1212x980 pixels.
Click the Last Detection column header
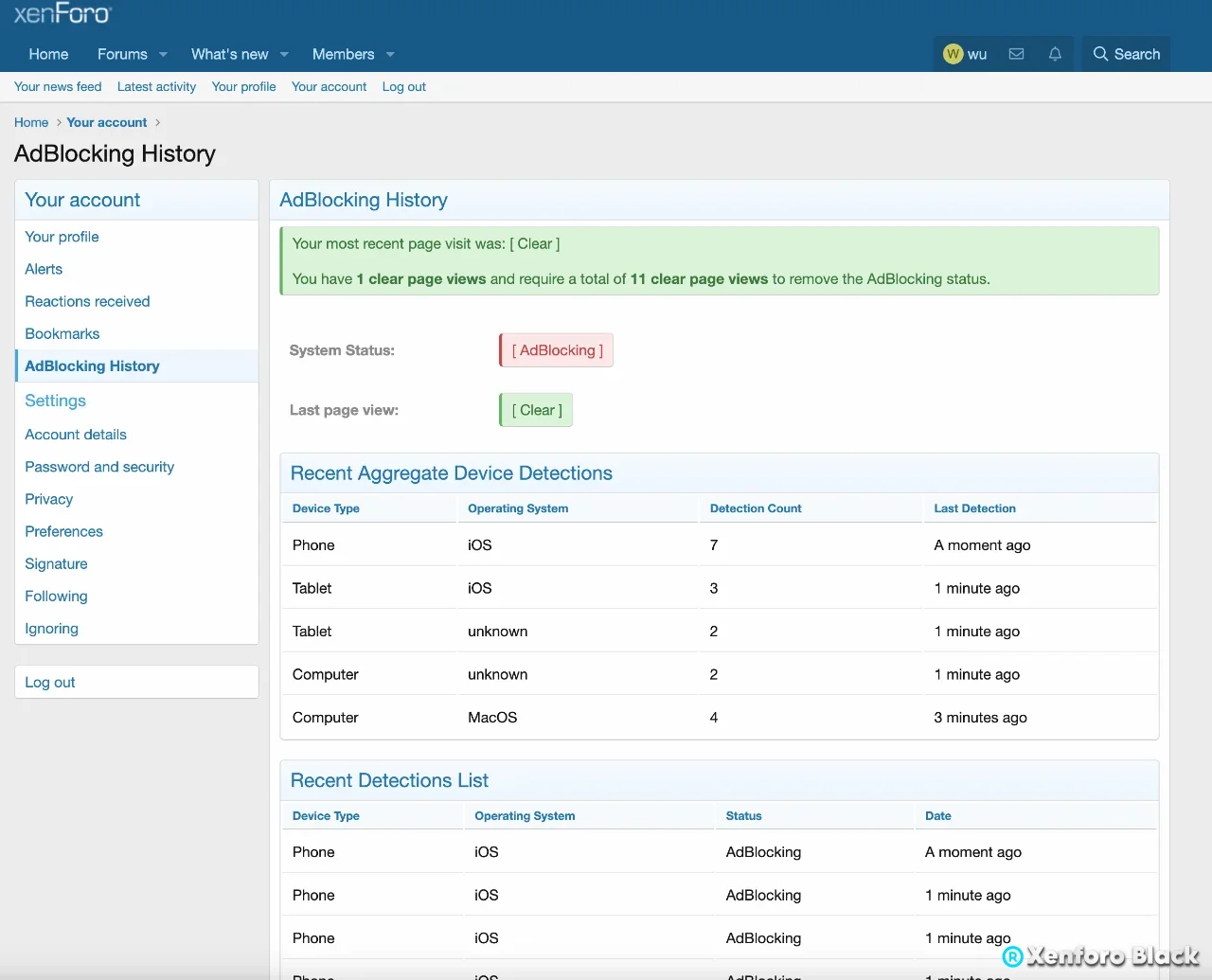(x=974, y=508)
